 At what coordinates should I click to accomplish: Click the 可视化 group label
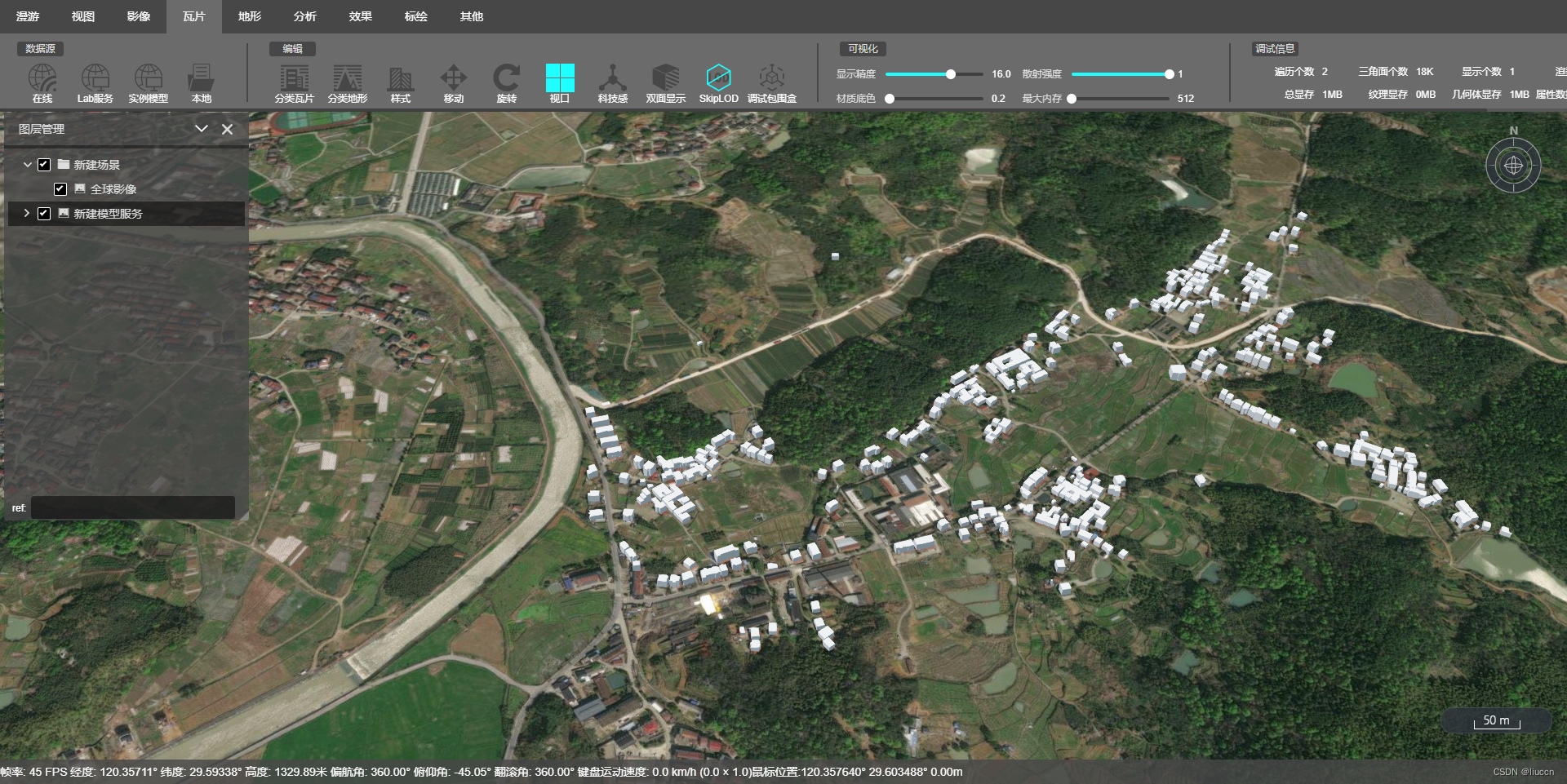tap(863, 49)
